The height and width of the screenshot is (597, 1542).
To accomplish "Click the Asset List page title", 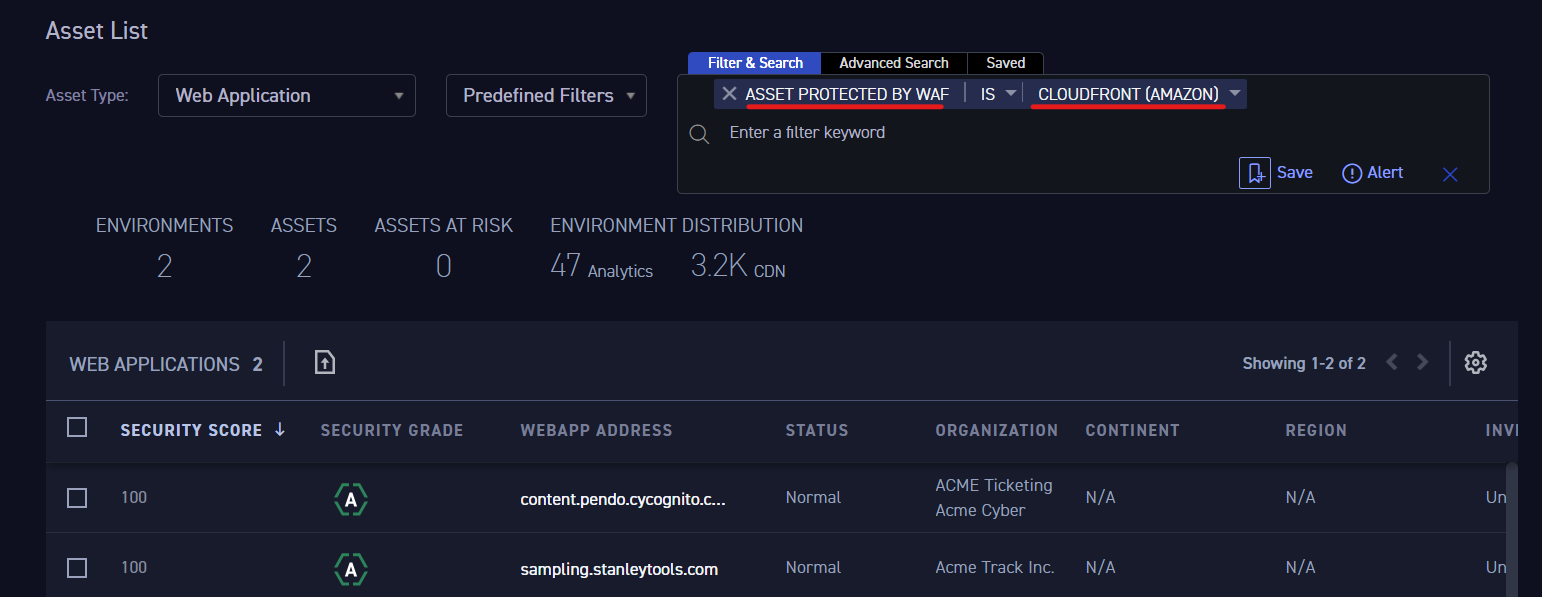I will point(97,31).
